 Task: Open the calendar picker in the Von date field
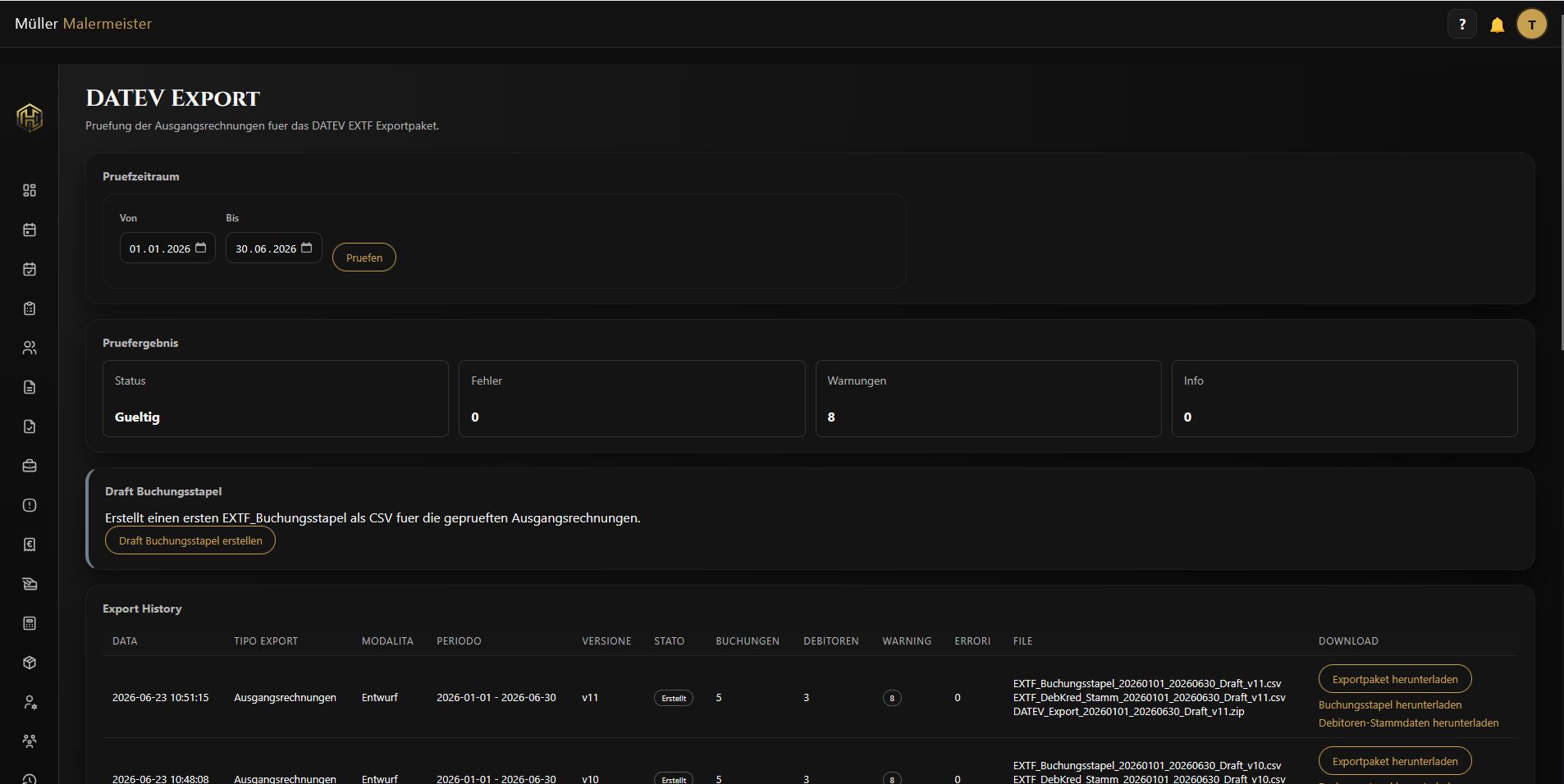(x=201, y=248)
